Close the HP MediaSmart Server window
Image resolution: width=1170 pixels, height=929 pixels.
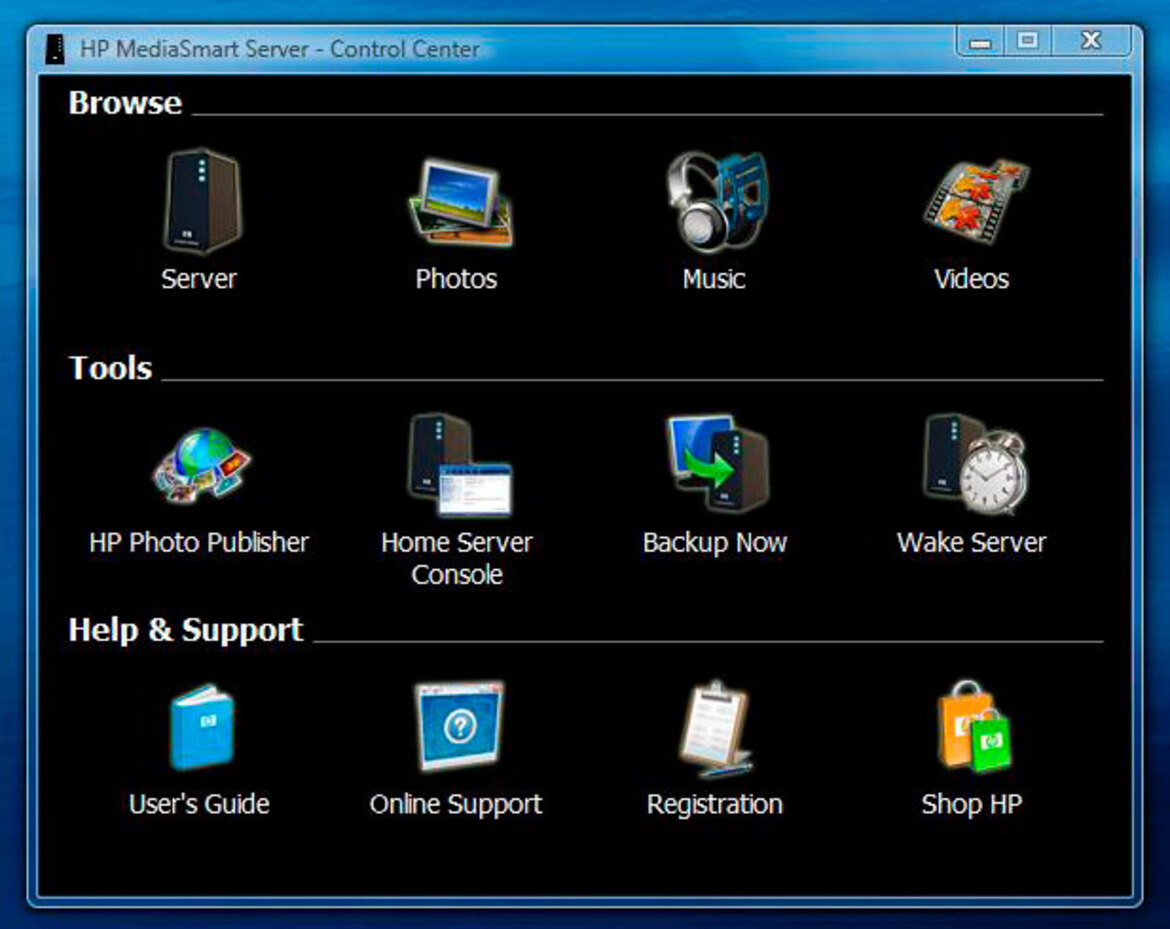click(1092, 41)
